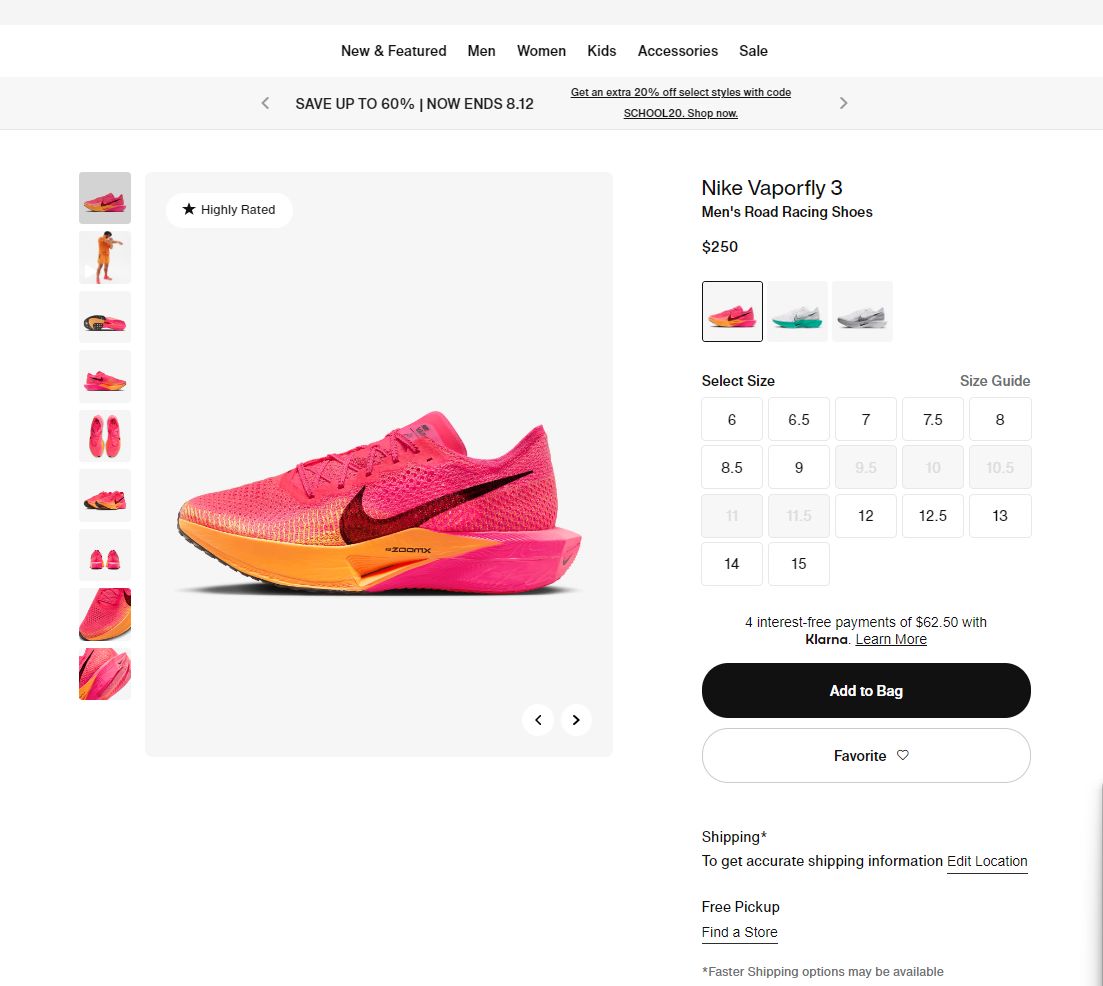Click left arrow on promo banner
The image size is (1103, 986).
264,102
